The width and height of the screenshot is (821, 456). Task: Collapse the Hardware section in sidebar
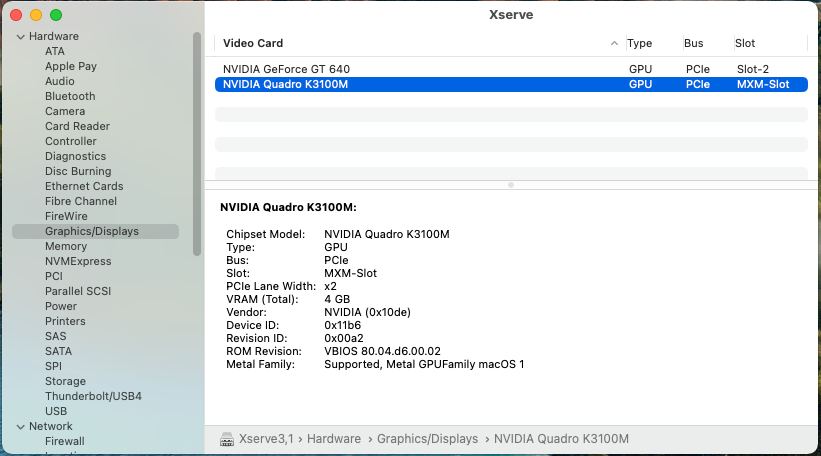(20, 37)
